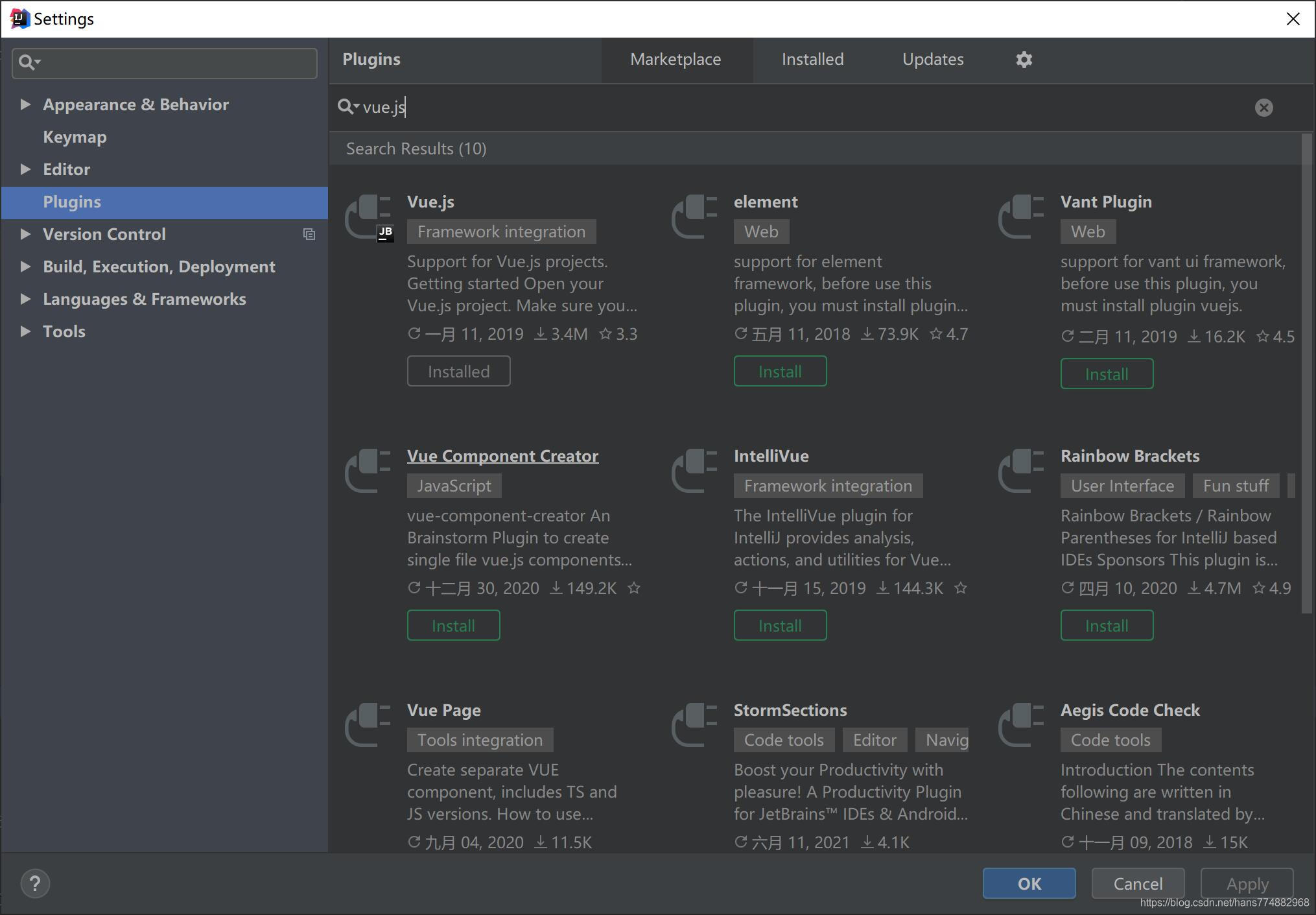This screenshot has width=1316, height=915.
Task: Click the Vue.js plugin icon
Action: [369, 218]
